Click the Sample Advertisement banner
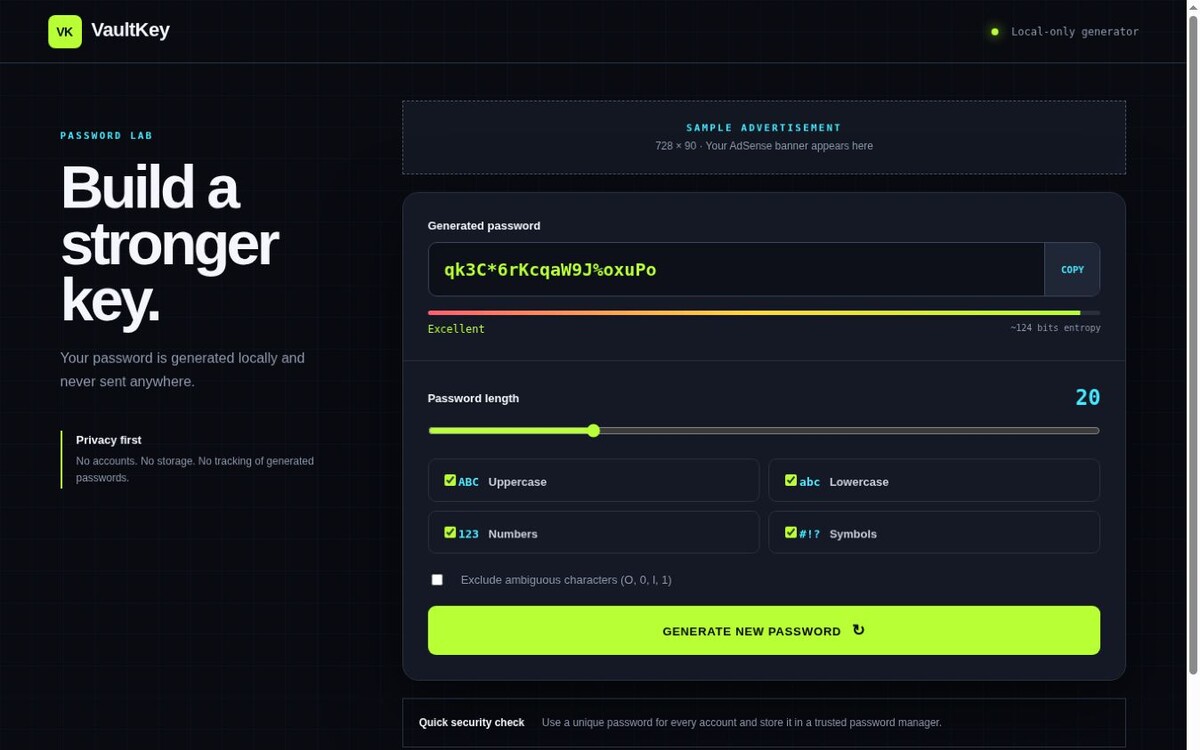Viewport: 1200px width, 750px height. 764,137
